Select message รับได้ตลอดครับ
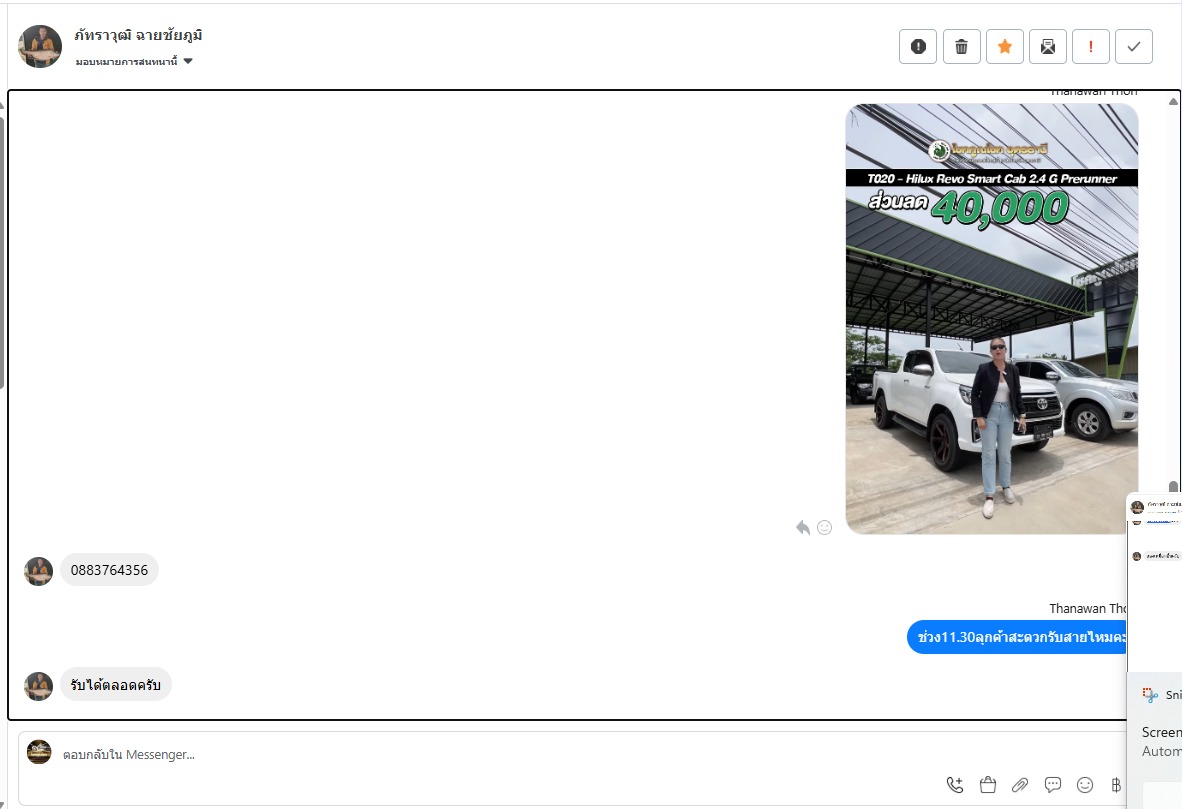 [115, 685]
